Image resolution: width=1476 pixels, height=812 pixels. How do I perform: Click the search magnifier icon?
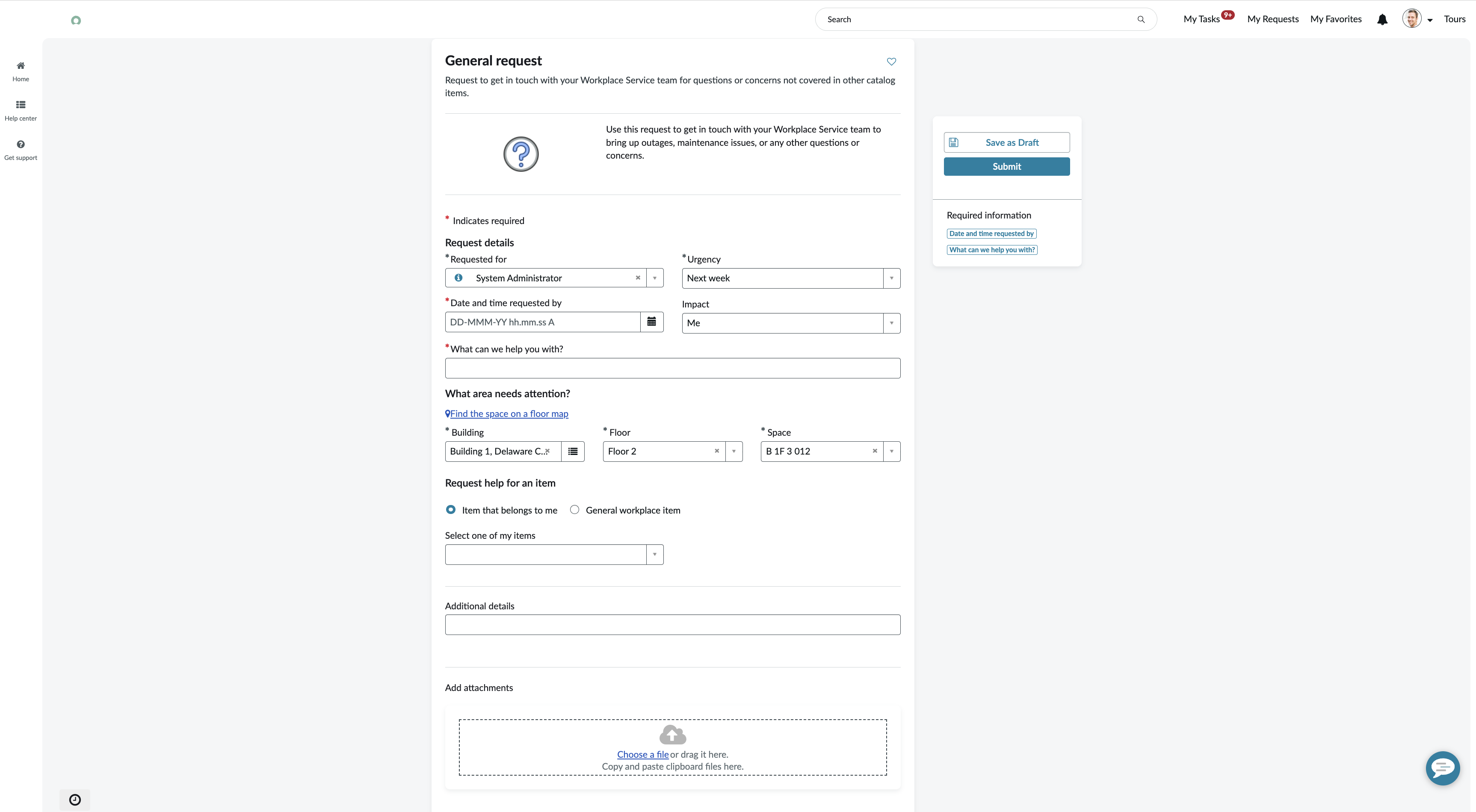pyautogui.click(x=1141, y=20)
